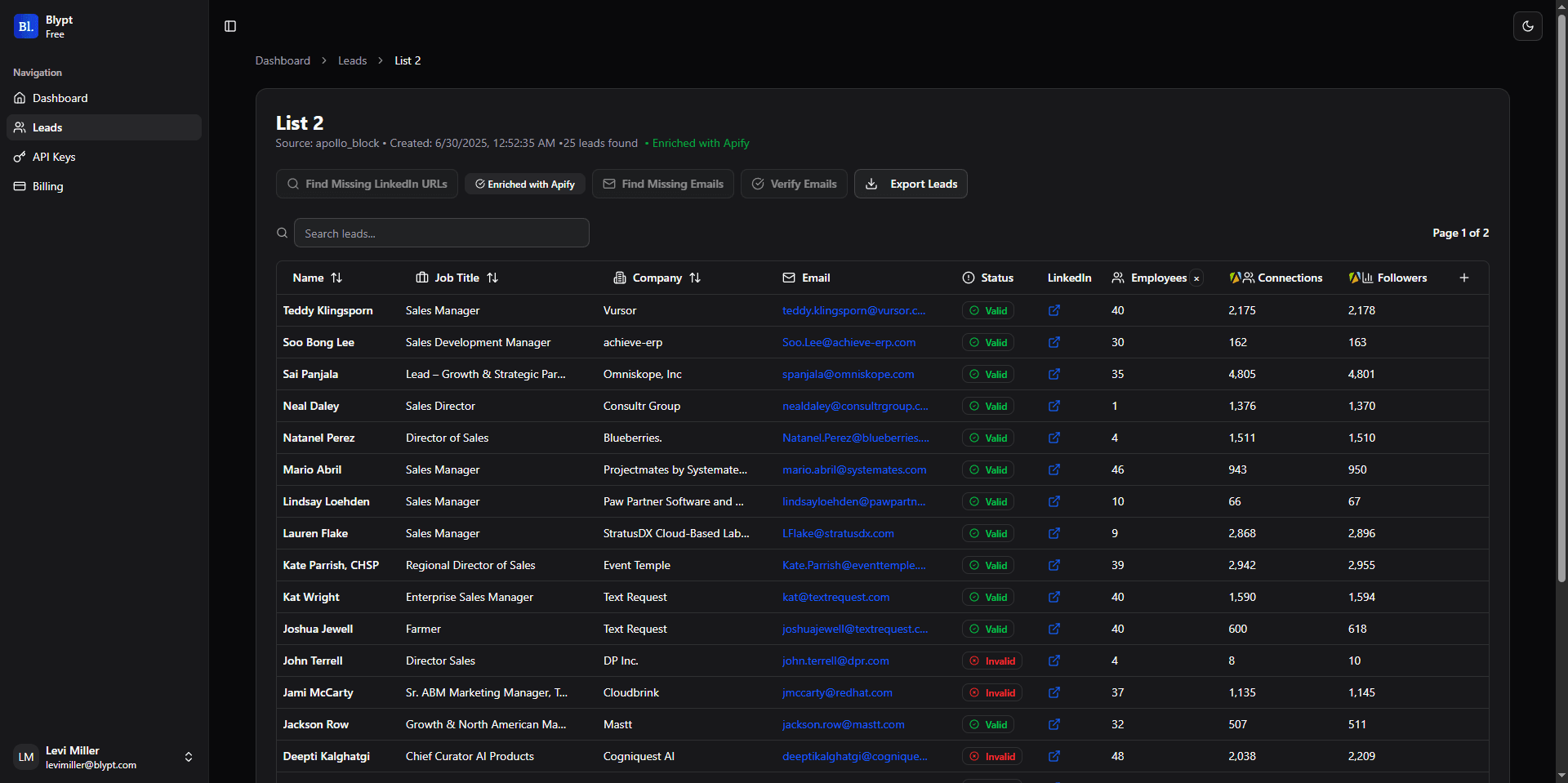Image resolution: width=1568 pixels, height=783 pixels.
Task: Click the Status column header
Action: pyautogui.click(x=987, y=278)
